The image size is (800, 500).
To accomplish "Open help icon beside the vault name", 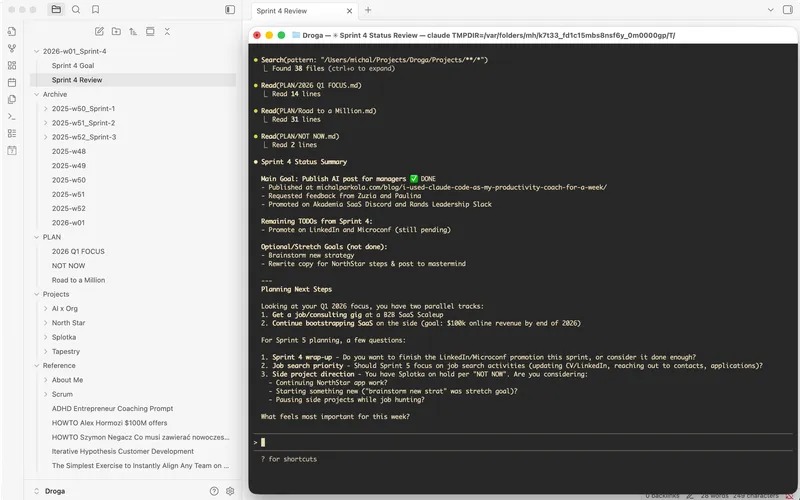I will tap(214, 491).
